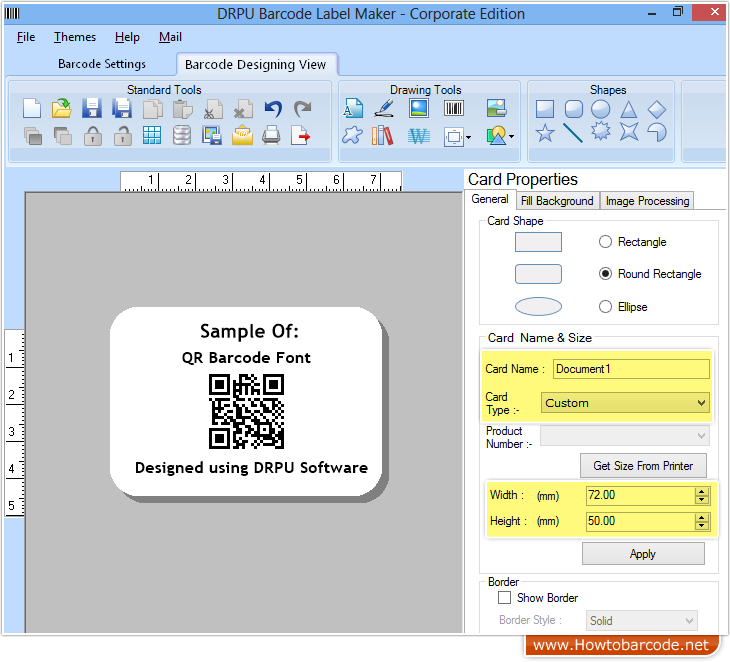730x662 pixels.
Task: Expand the shapes image tool dropdown arrow
Action: click(512, 136)
